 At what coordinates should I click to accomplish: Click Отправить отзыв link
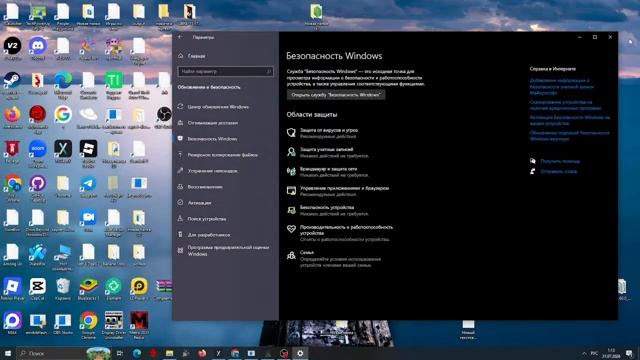pos(558,171)
